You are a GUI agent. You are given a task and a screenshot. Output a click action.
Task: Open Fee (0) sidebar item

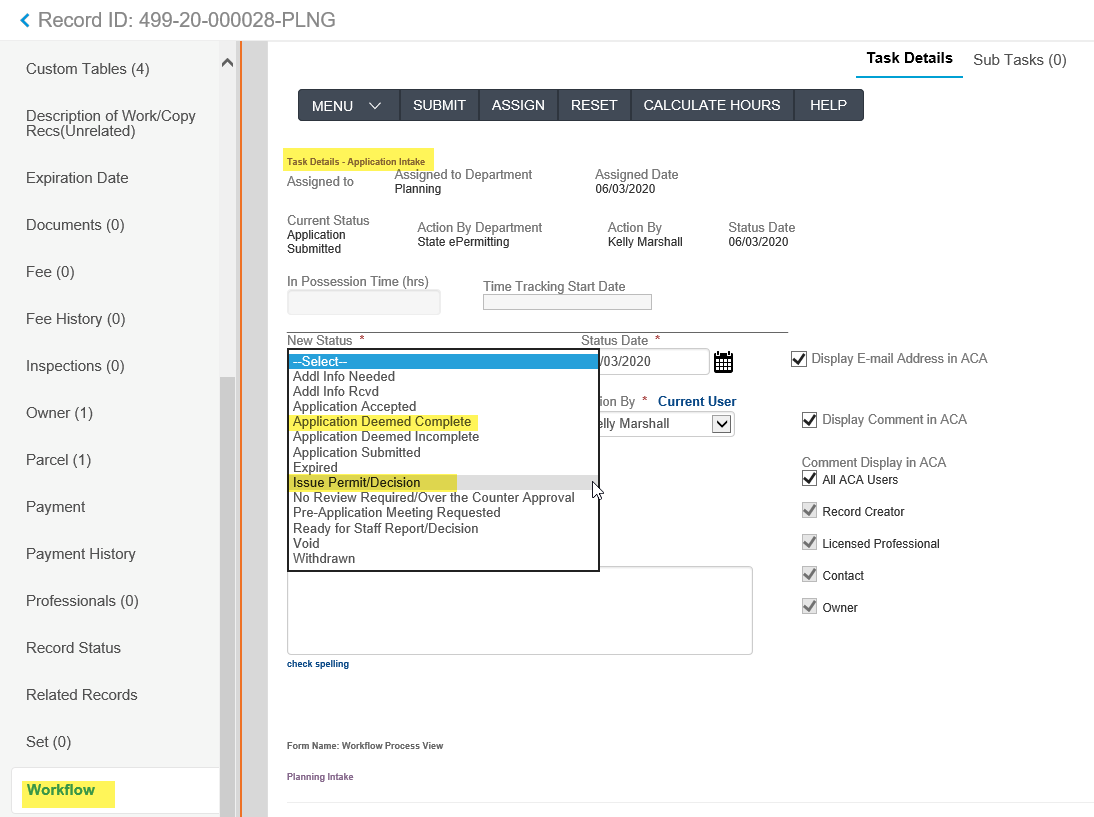[50, 272]
